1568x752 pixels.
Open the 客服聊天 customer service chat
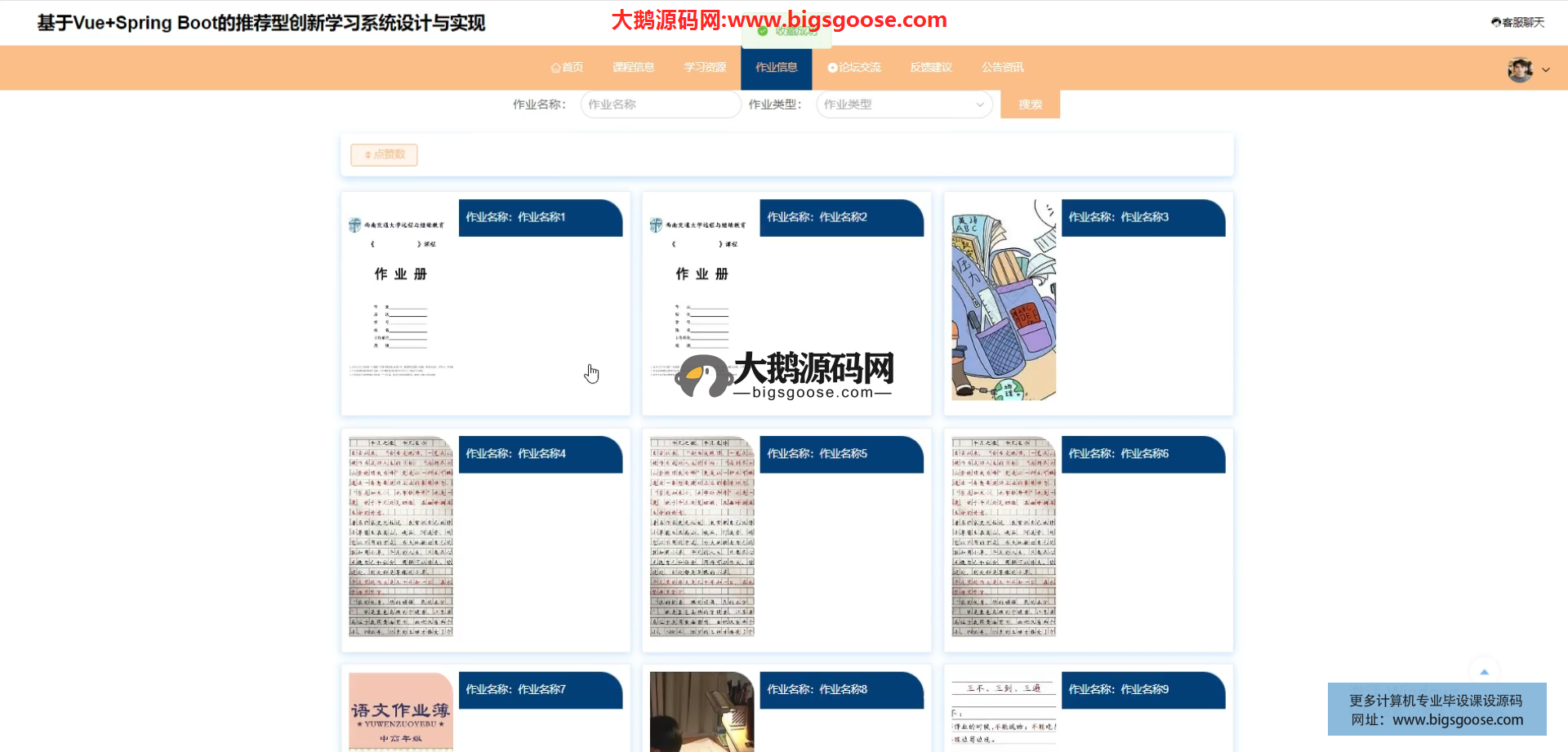[1518, 22]
